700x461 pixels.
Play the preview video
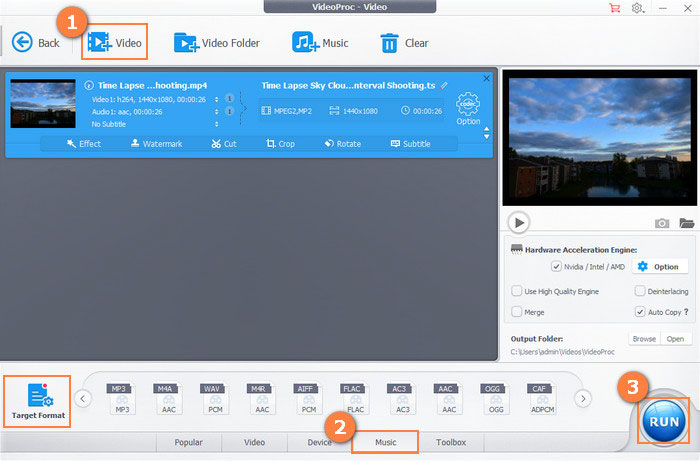coord(519,222)
